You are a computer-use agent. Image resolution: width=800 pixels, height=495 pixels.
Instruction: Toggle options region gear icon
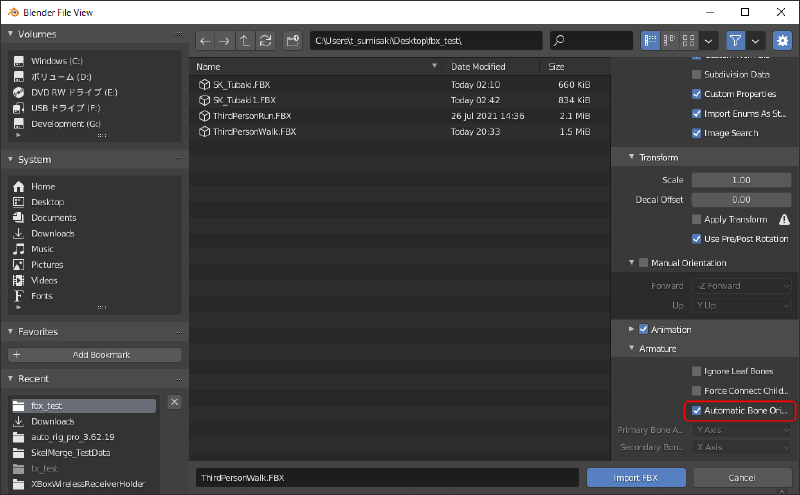point(783,40)
